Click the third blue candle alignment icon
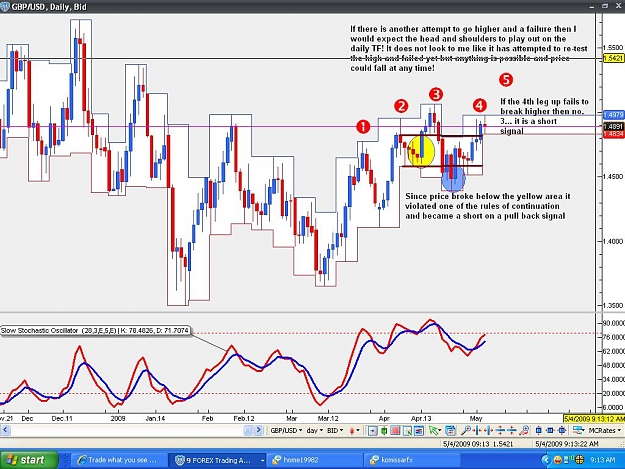The width and height of the screenshot is (625, 469). click(x=562, y=431)
